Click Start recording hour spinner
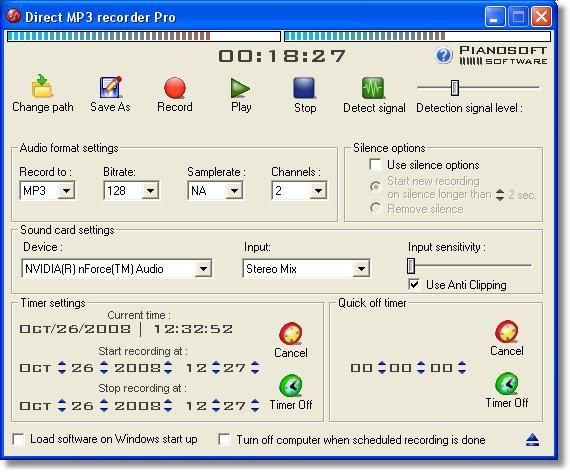This screenshot has height=472, width=570. tap(216, 368)
